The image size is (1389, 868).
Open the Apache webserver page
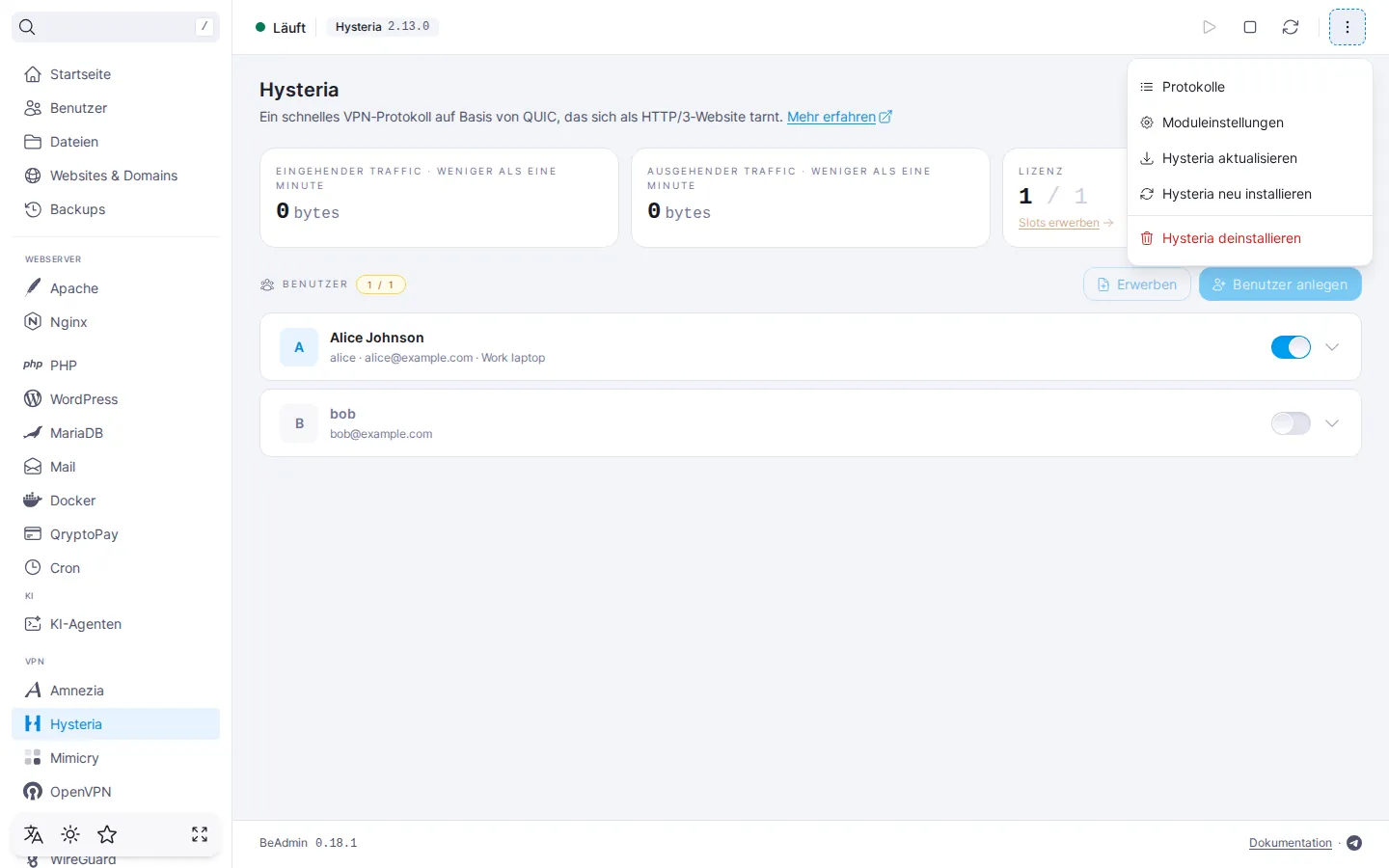coord(116,288)
